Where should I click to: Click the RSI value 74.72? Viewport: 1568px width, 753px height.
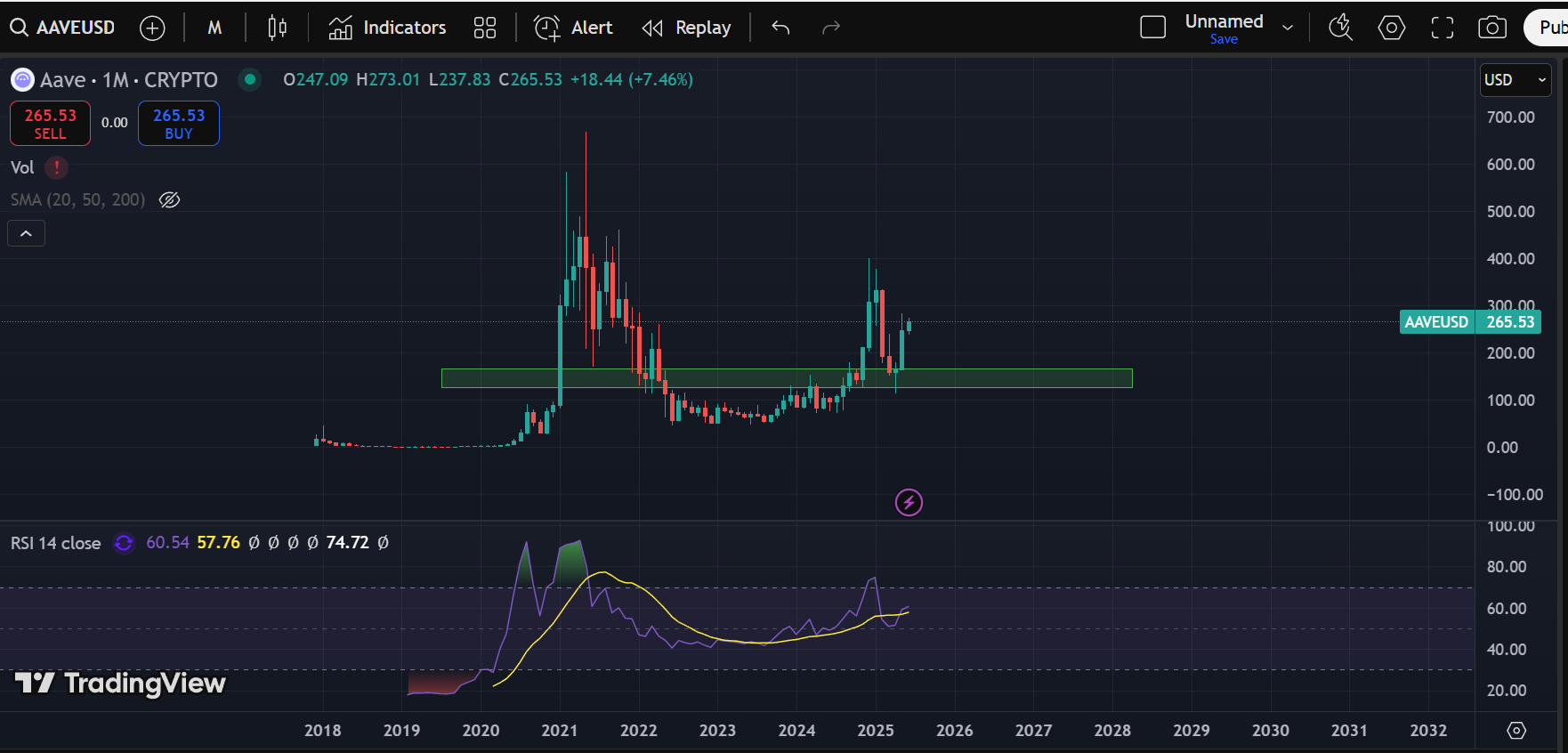pos(347,542)
